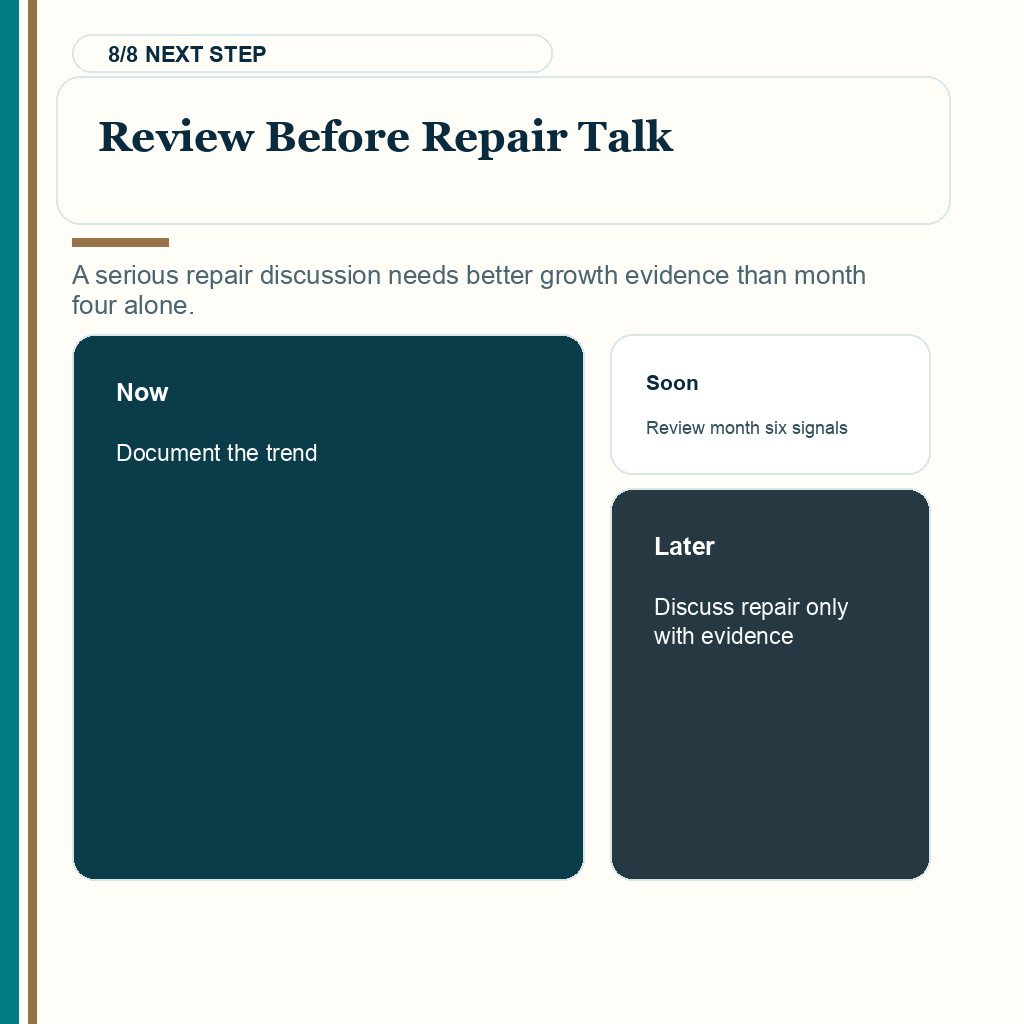The image size is (1024, 1024).
Task: Click the dark slate Later card
Action: pos(771,684)
